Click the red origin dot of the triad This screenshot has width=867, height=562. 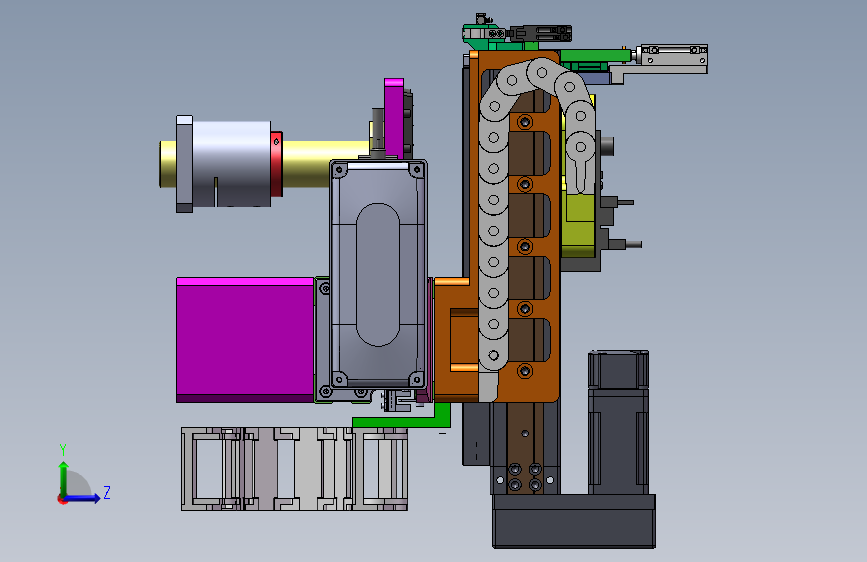pyautogui.click(x=62, y=499)
